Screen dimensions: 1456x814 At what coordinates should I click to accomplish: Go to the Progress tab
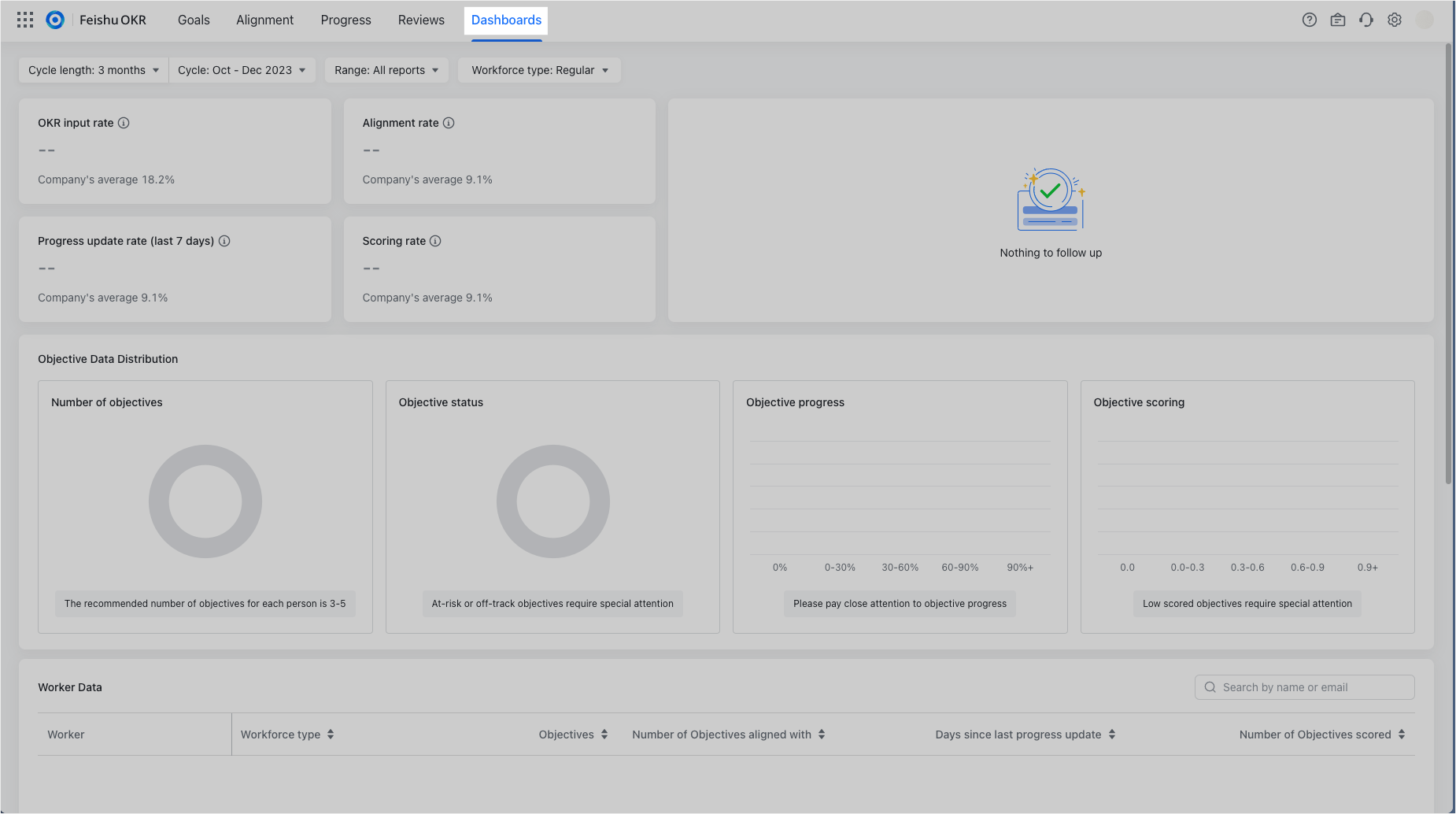pyautogui.click(x=346, y=20)
